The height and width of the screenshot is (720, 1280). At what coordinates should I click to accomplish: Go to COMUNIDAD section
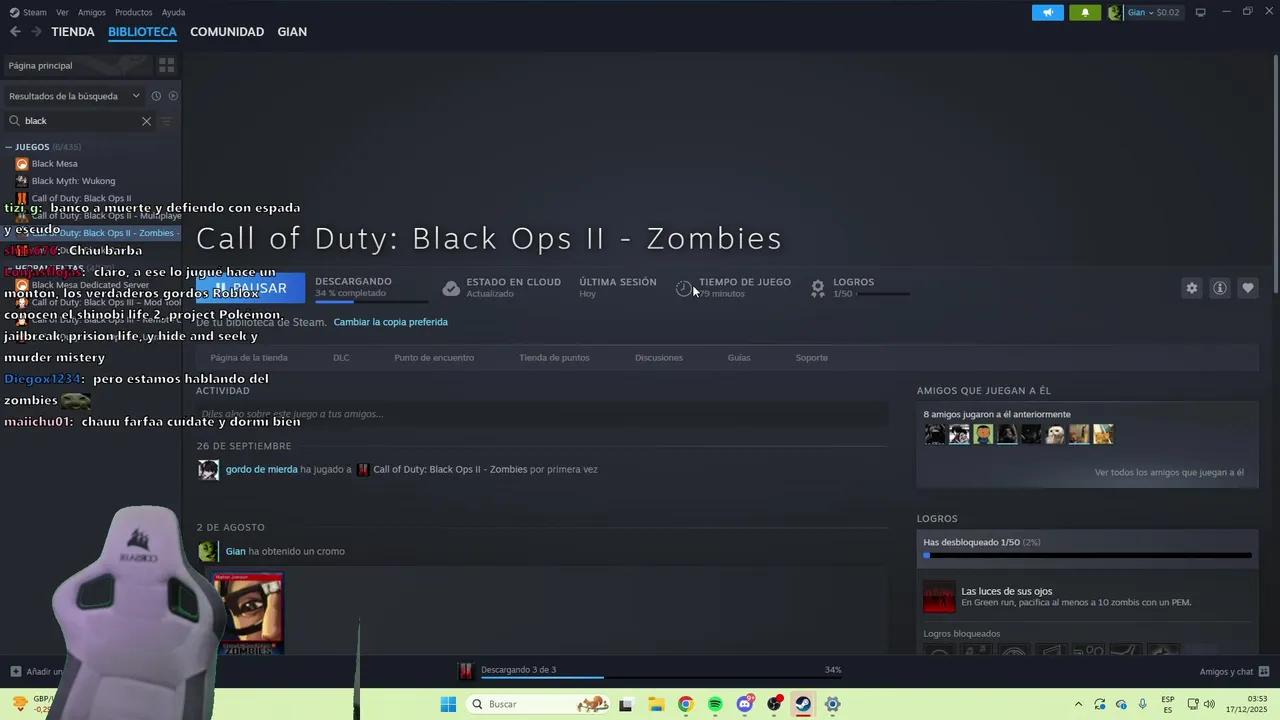click(227, 32)
